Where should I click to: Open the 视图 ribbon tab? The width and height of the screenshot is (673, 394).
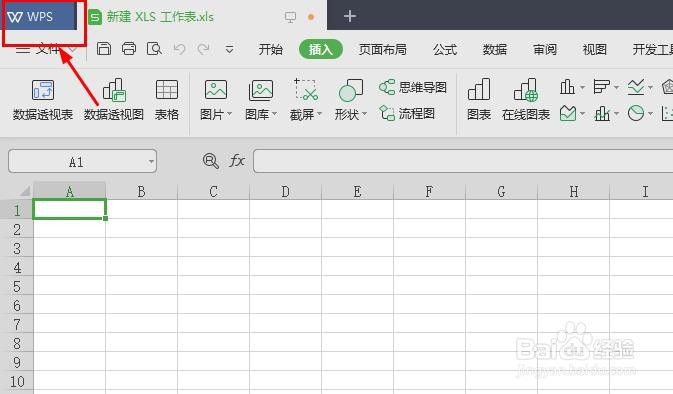594,50
